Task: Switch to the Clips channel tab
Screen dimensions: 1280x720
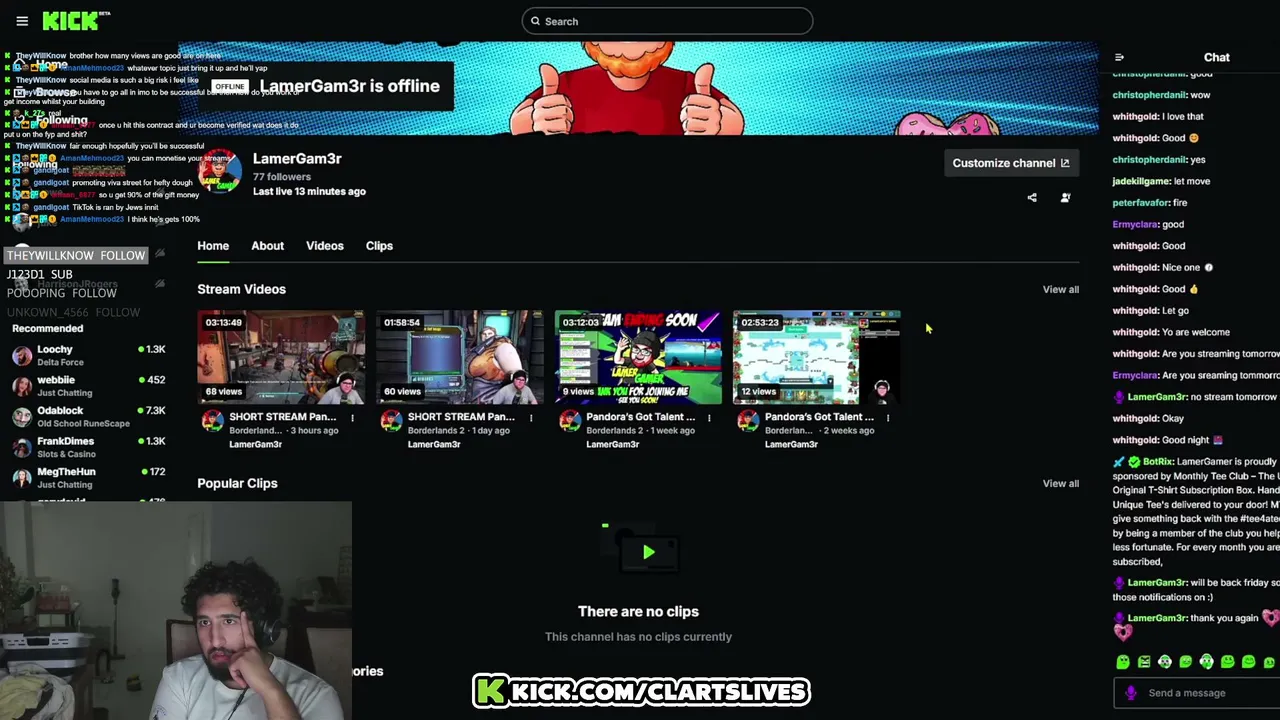Action: tap(379, 246)
